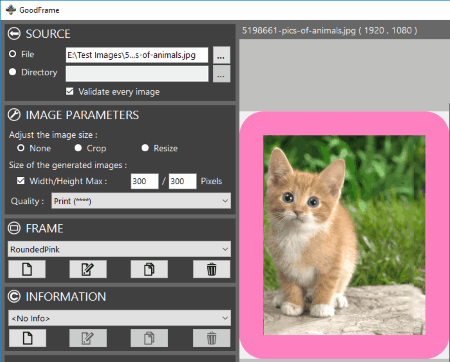This screenshot has height=362, width=450.
Task: Click the max height field showing 300
Action: 183,181
